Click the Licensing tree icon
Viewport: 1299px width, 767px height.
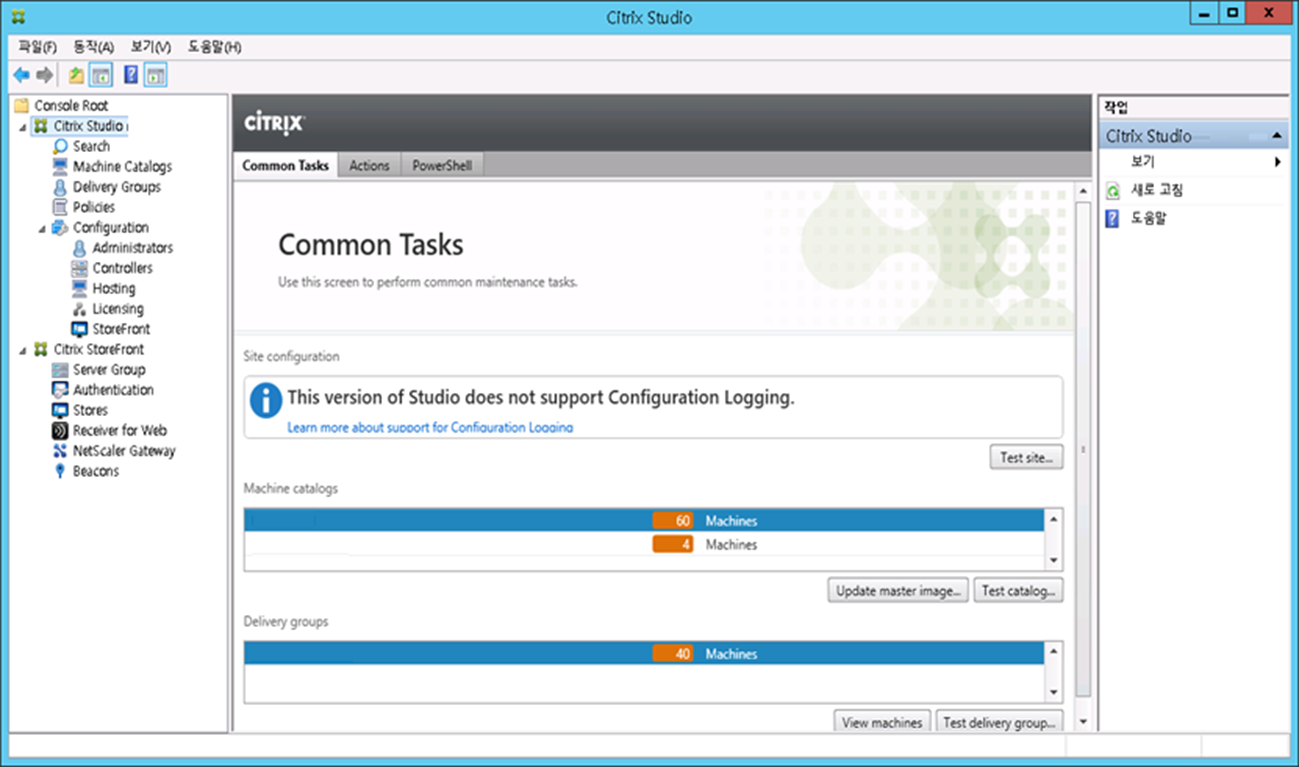(x=80, y=309)
